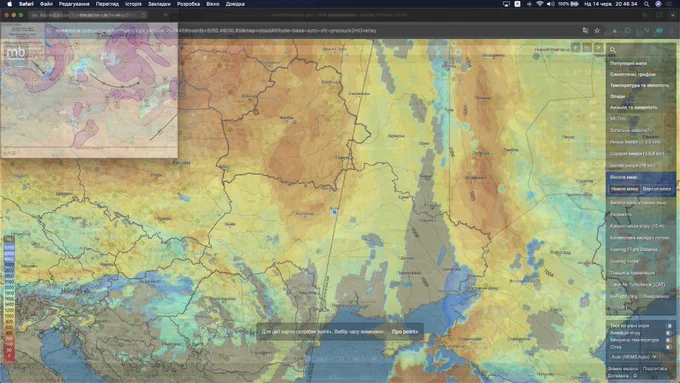Click the meteoblue mb logo
This screenshot has height=383, width=680.
(x=16, y=53)
